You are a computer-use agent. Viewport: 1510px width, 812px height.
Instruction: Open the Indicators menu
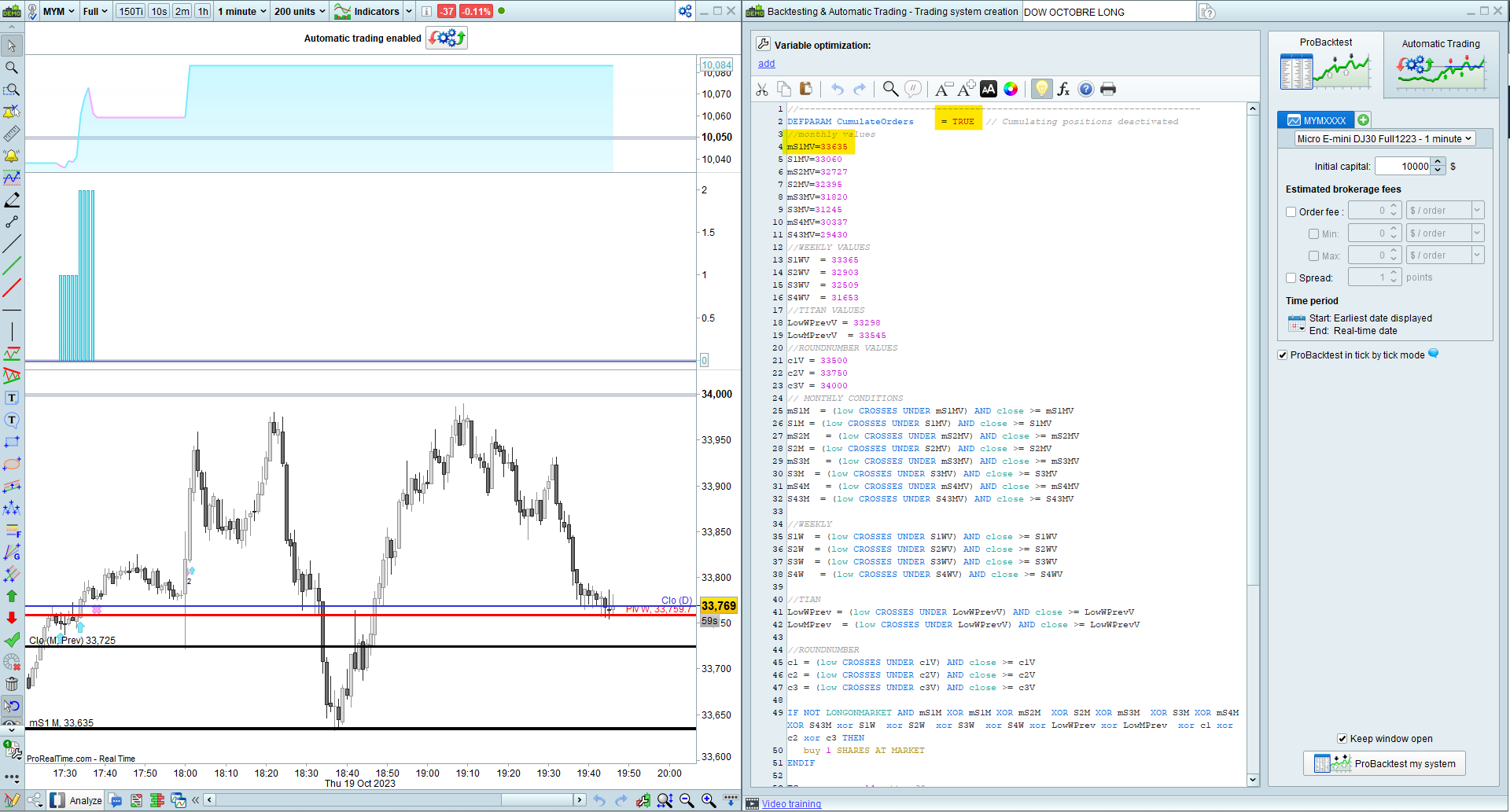click(x=367, y=12)
